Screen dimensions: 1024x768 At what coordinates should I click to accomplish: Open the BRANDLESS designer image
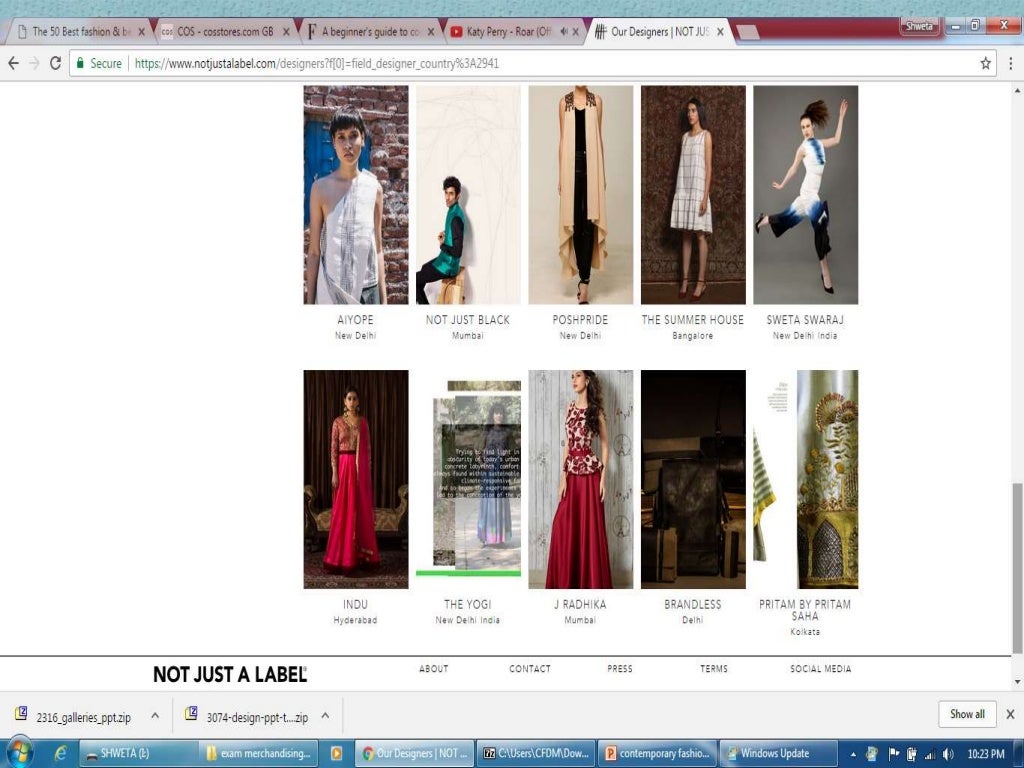pyautogui.click(x=693, y=479)
